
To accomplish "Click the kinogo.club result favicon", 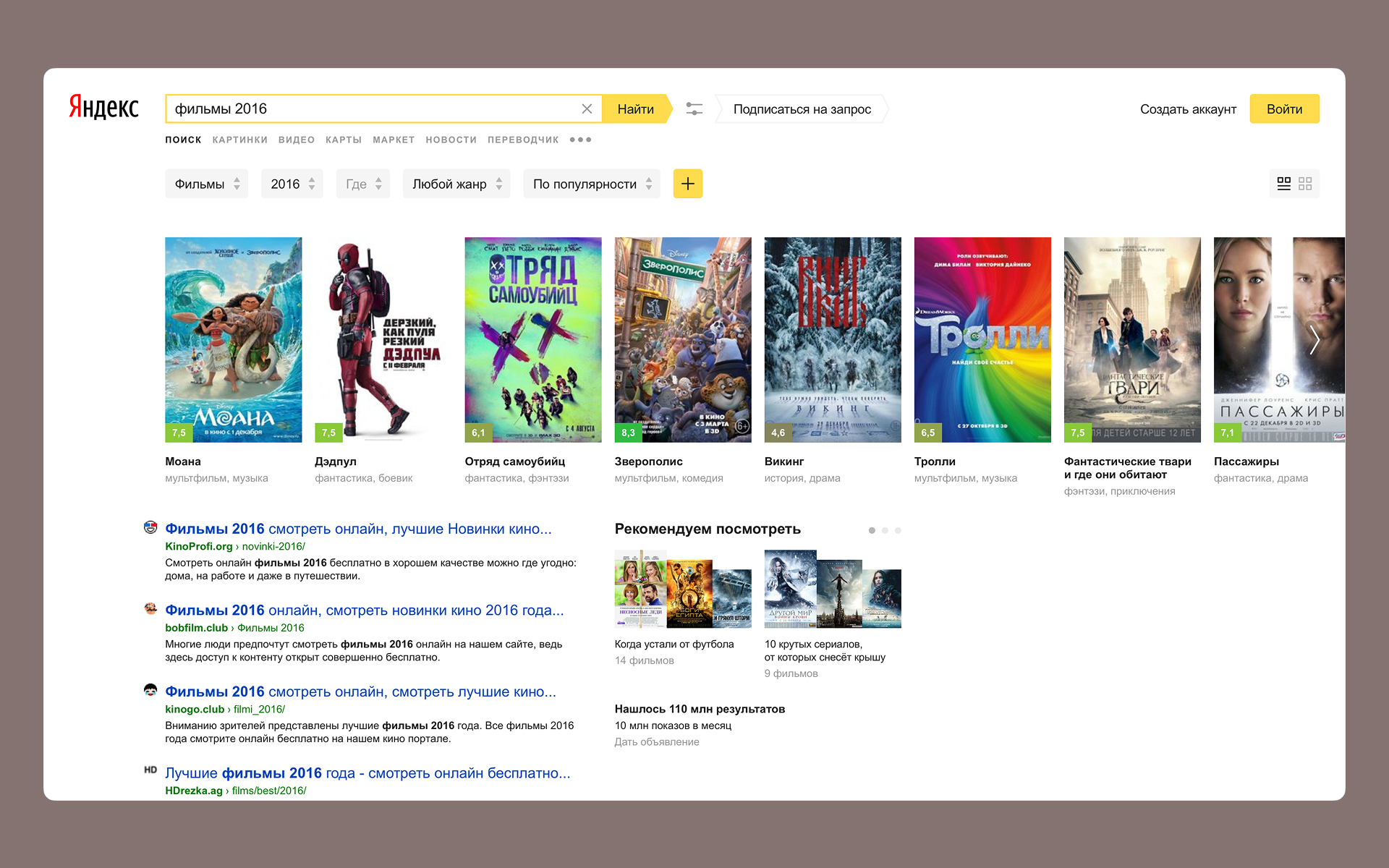I will pyautogui.click(x=150, y=690).
